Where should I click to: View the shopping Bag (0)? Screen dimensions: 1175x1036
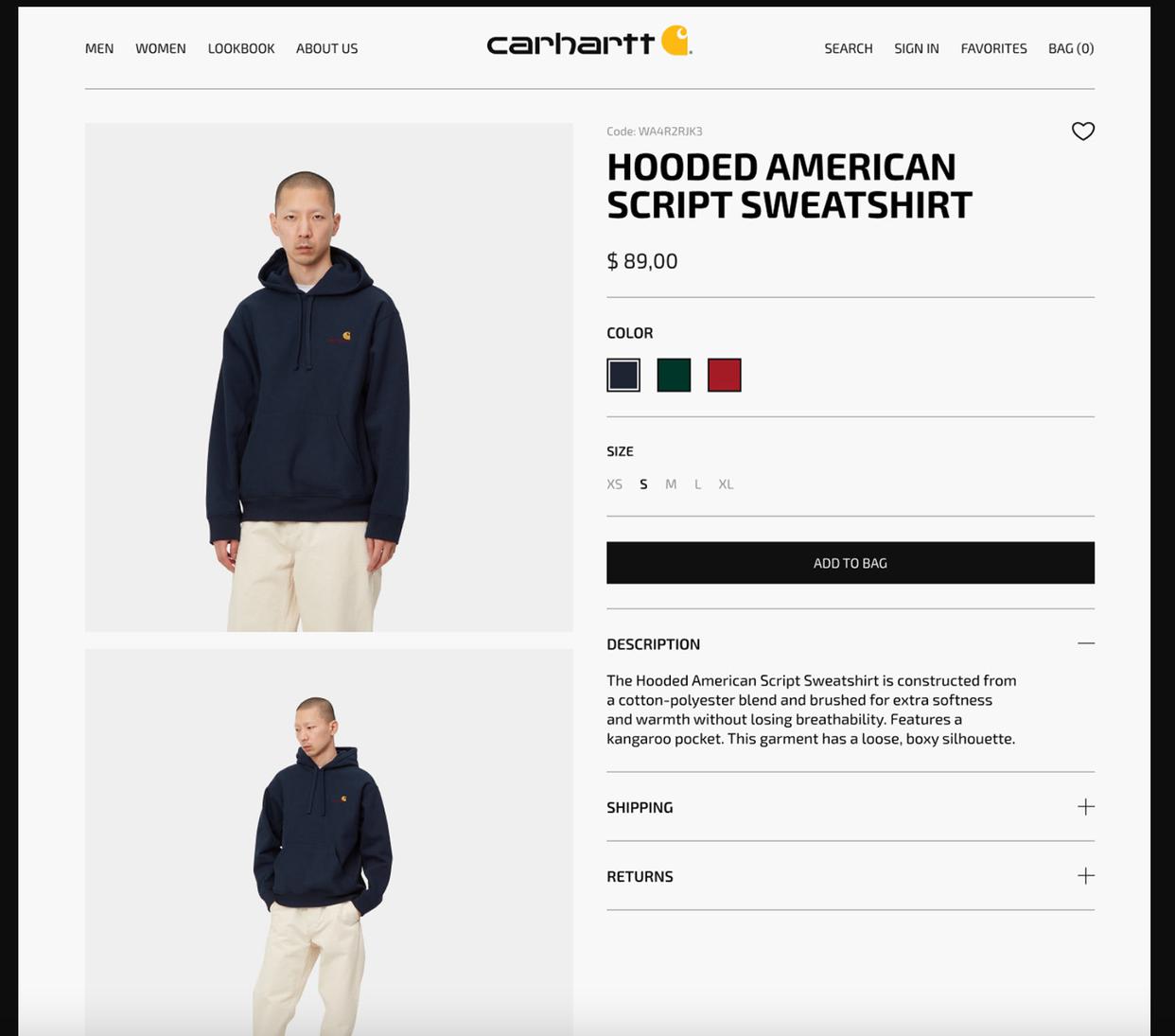(1071, 48)
